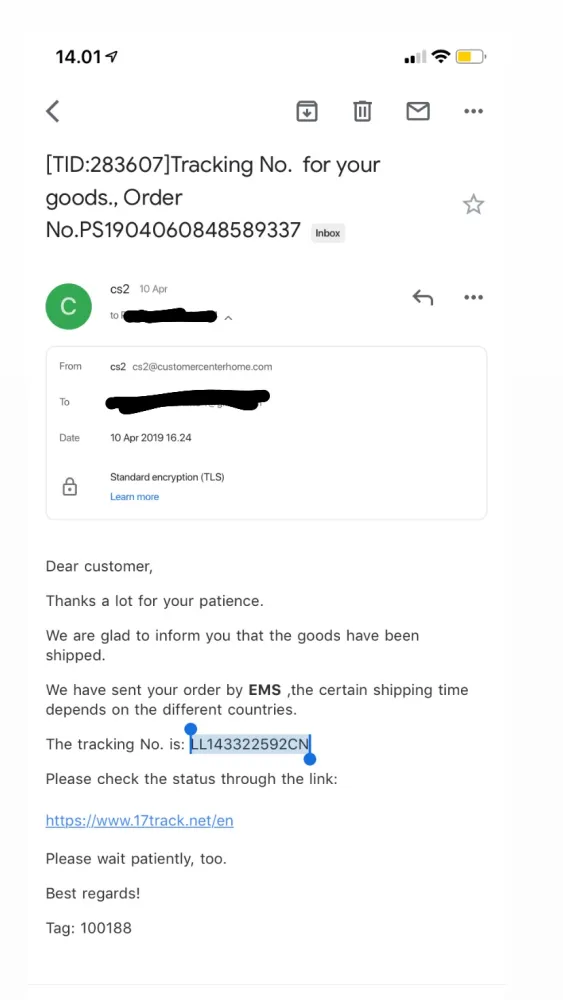The image size is (563, 1000).
Task: Reply using the arrow next to cs2
Action: [422, 297]
